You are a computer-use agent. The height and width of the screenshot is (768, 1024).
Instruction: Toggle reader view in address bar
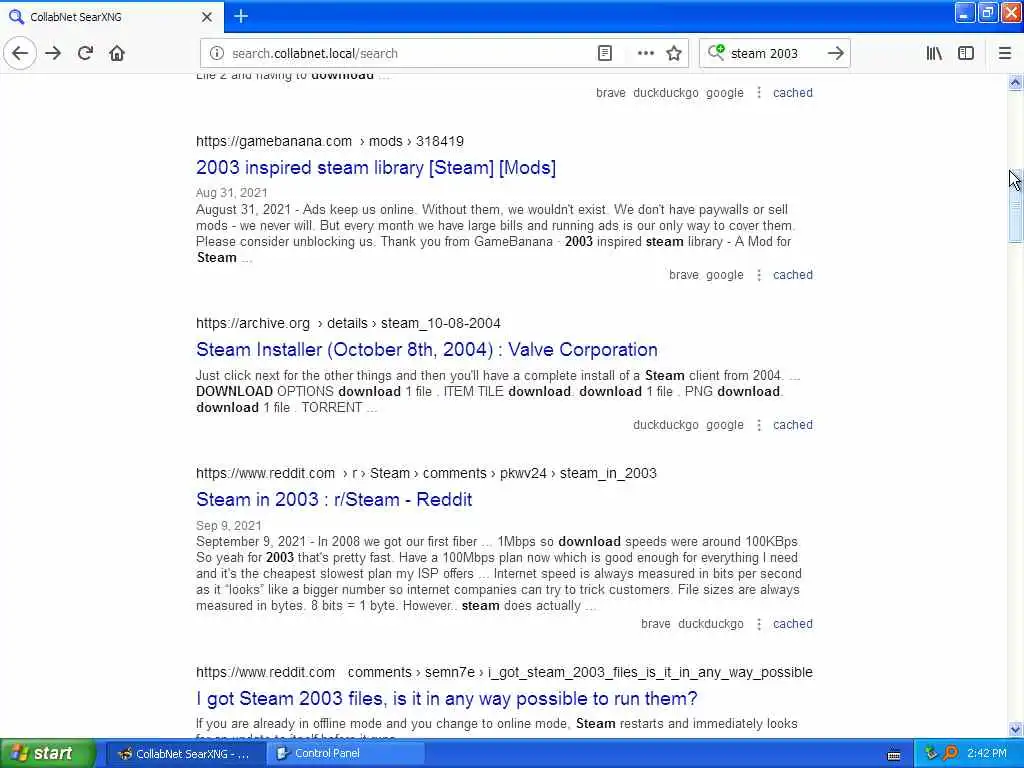pos(605,54)
